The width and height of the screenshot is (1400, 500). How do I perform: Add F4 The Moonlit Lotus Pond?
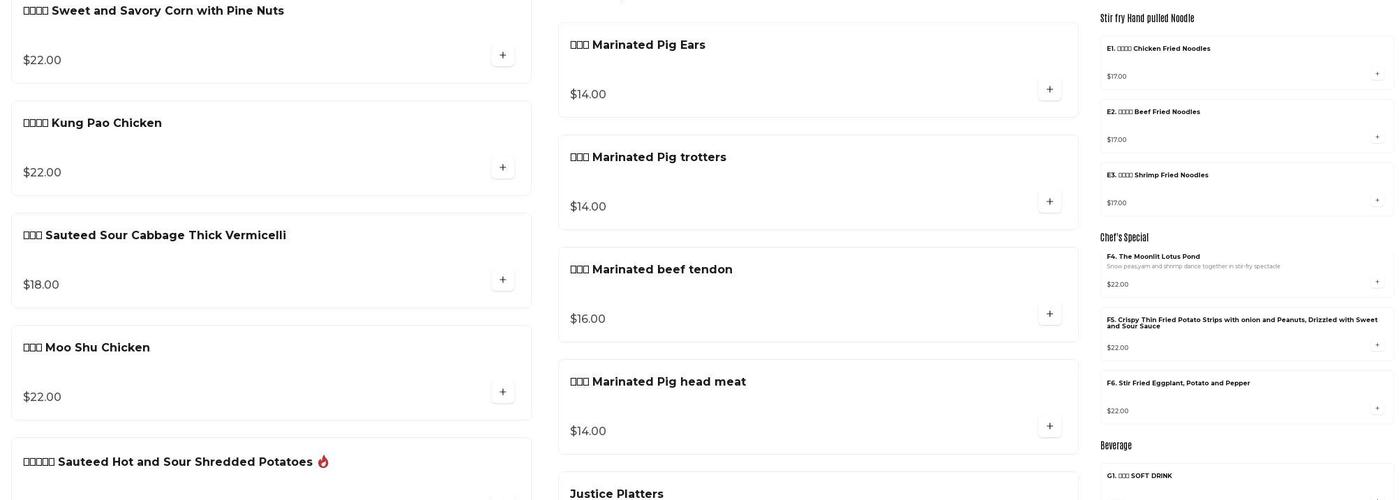click(x=1377, y=282)
